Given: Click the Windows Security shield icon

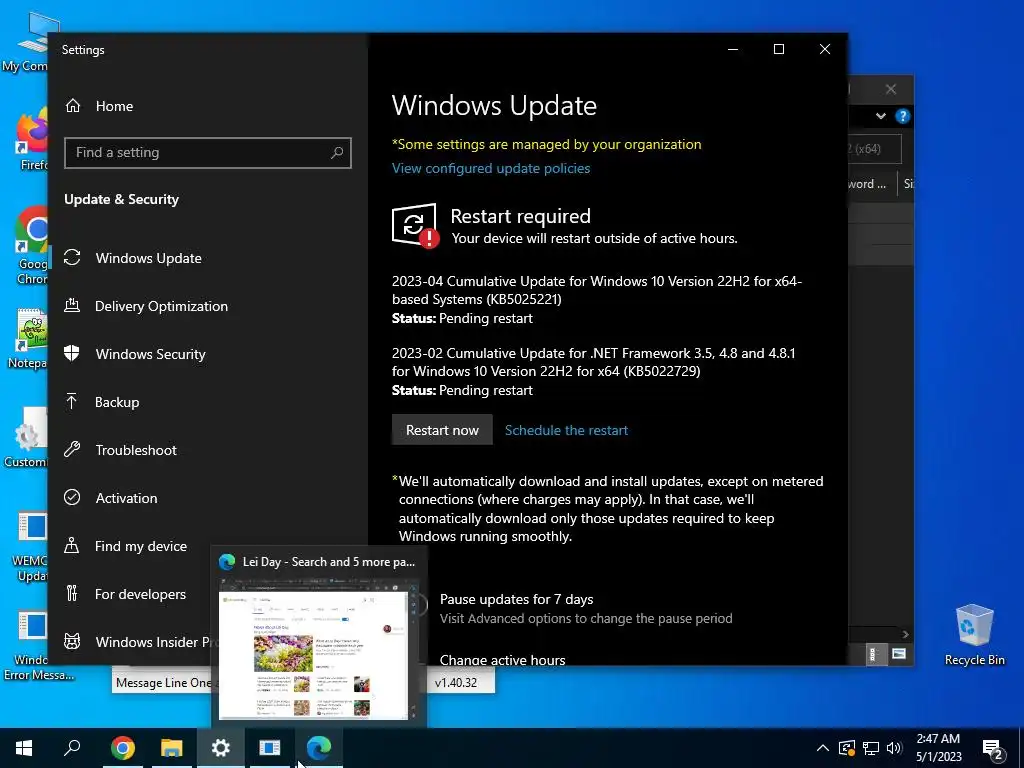Looking at the screenshot, I should coord(72,353).
